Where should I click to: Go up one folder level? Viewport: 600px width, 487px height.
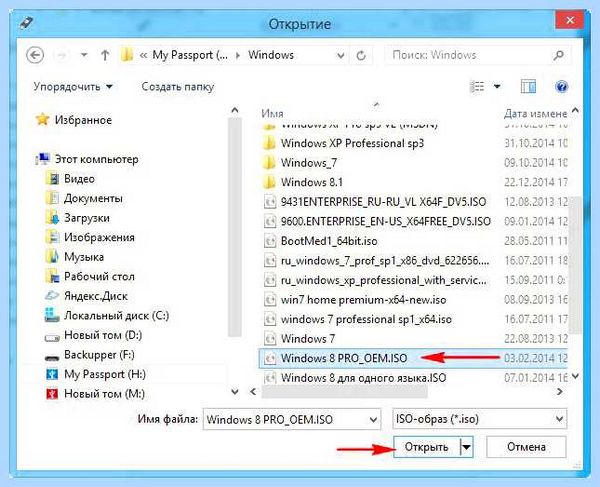[105, 55]
